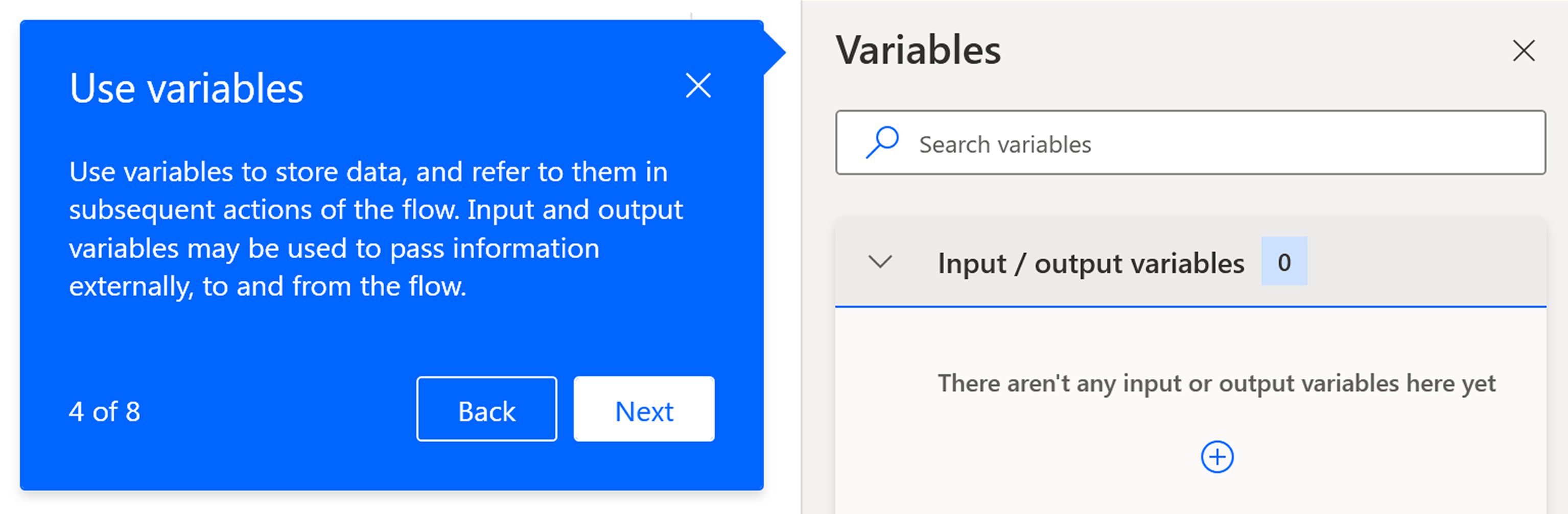This screenshot has width=1568, height=514.
Task: Click the placeholder text 'Search variables'
Action: tap(1005, 144)
